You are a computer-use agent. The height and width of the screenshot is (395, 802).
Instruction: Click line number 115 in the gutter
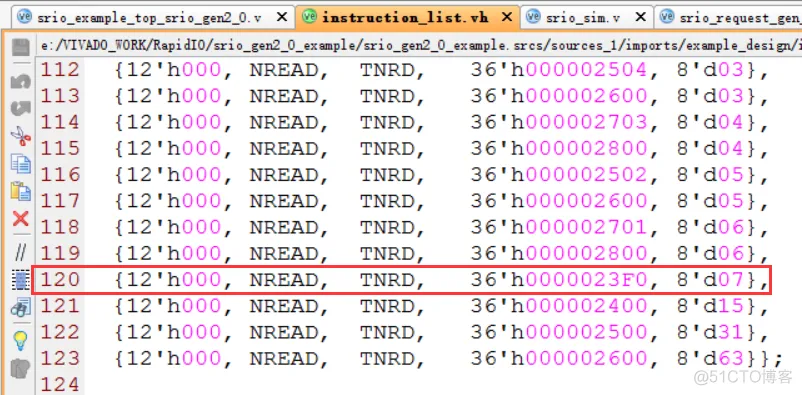(x=59, y=149)
